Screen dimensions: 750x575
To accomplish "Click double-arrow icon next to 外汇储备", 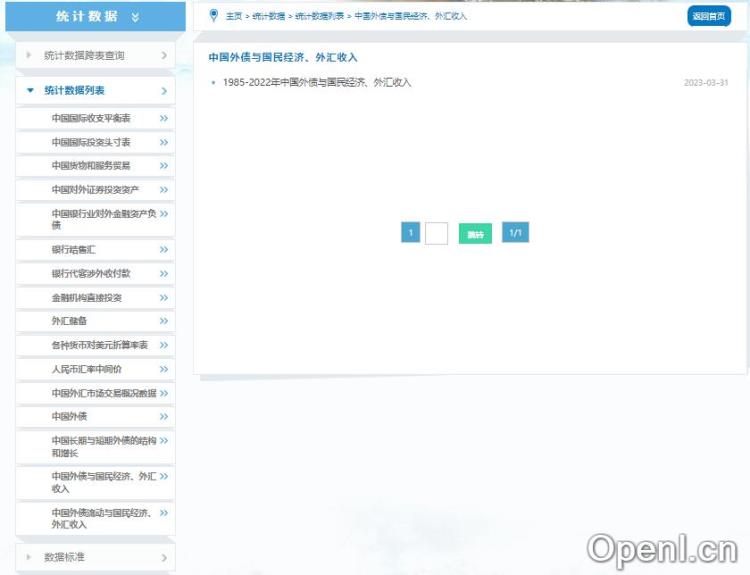I will click(164, 321).
